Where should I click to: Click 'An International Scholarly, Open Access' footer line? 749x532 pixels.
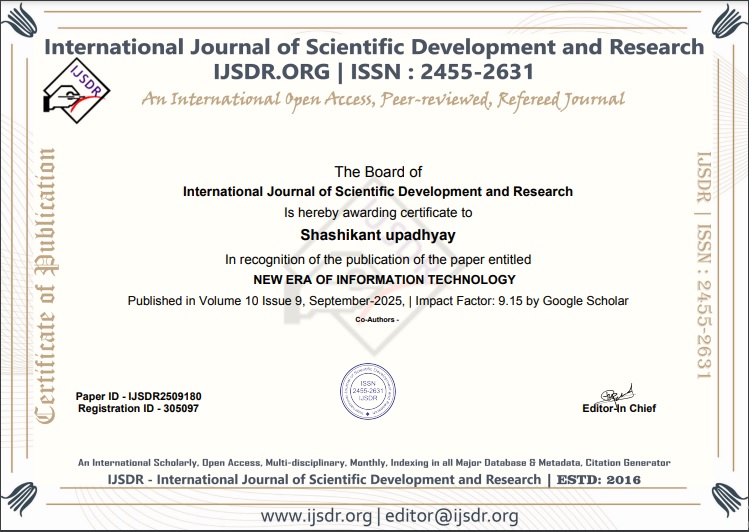(x=374, y=462)
